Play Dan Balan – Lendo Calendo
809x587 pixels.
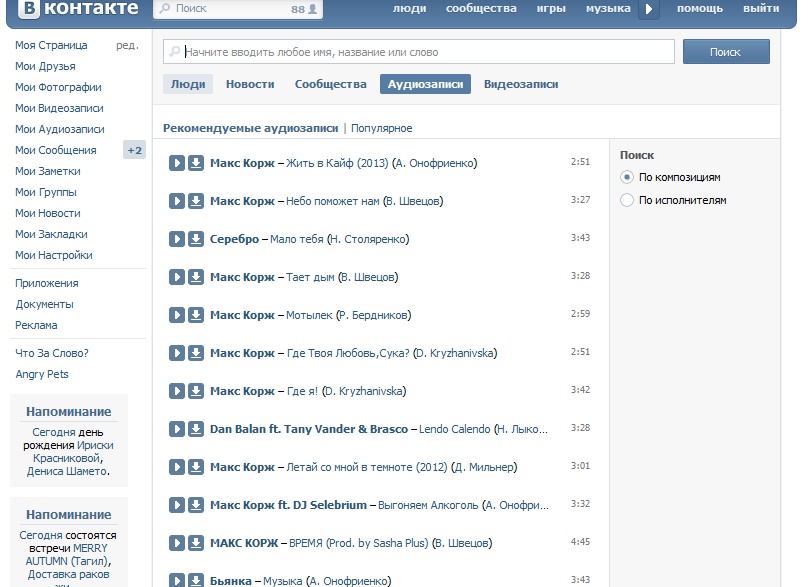coord(176,429)
